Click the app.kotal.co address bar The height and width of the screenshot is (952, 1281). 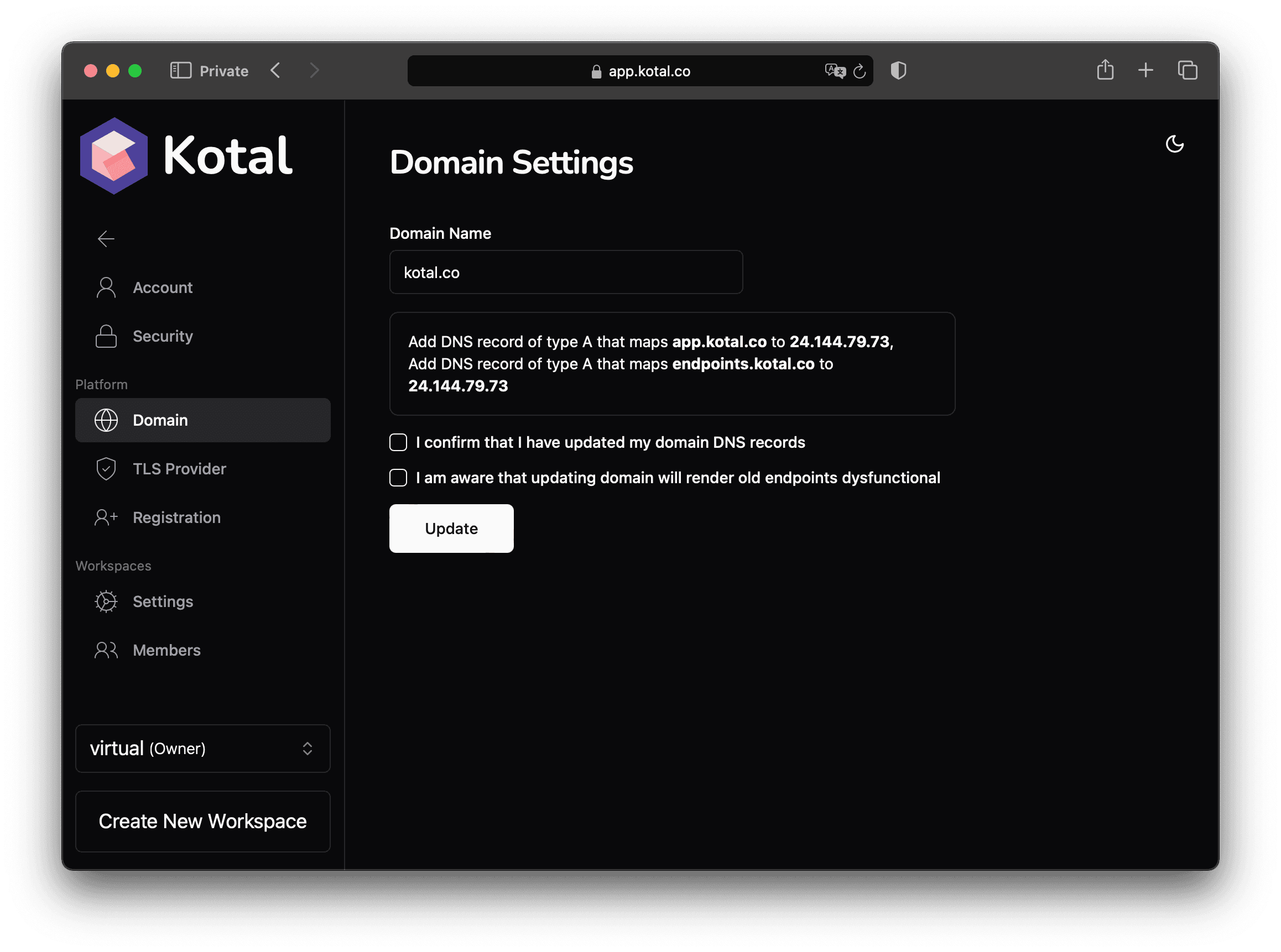pos(640,71)
